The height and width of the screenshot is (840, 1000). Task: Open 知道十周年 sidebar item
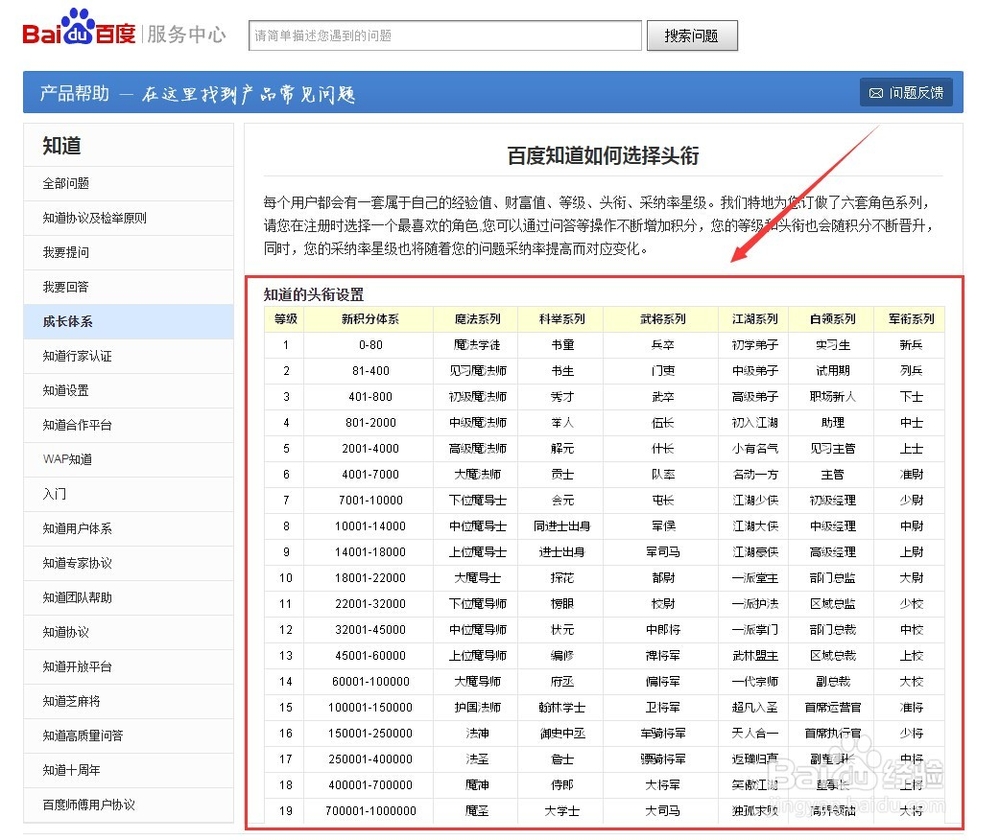tap(129, 770)
